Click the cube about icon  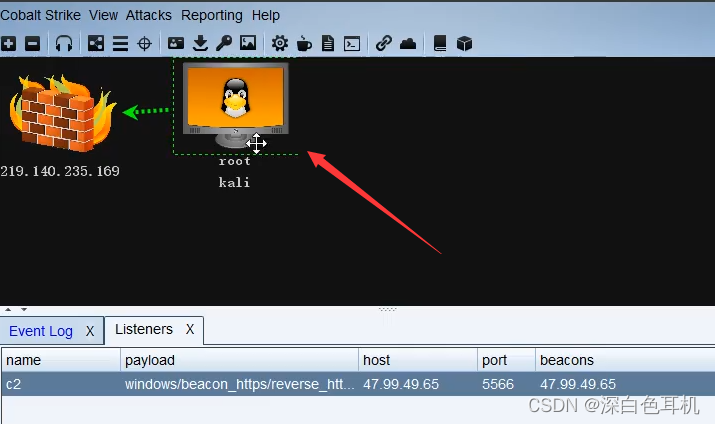(x=464, y=44)
